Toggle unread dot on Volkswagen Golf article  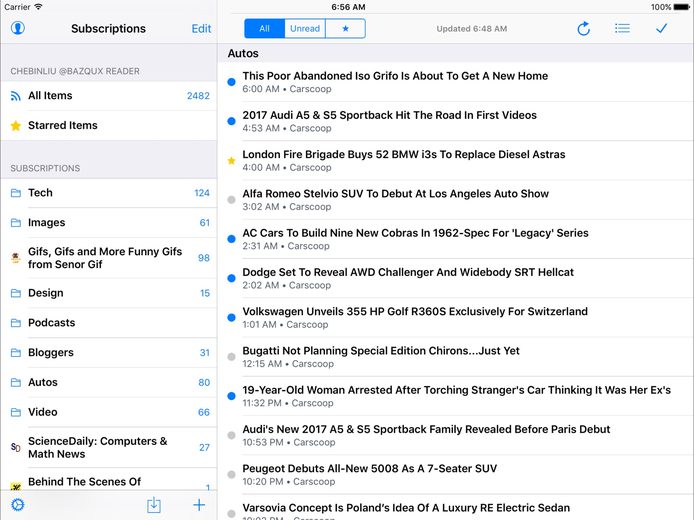(x=231, y=318)
